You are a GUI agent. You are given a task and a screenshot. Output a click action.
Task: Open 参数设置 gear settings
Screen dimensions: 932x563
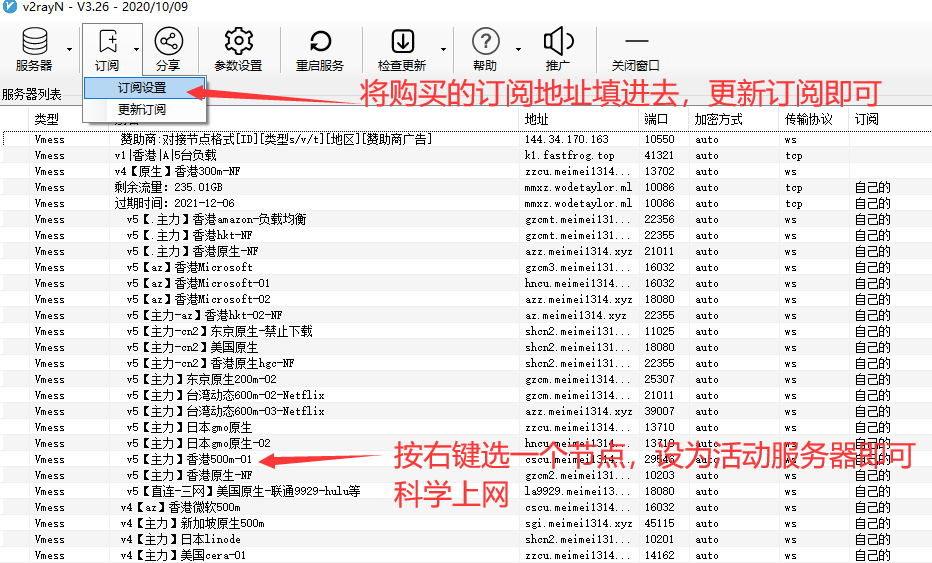pos(238,42)
